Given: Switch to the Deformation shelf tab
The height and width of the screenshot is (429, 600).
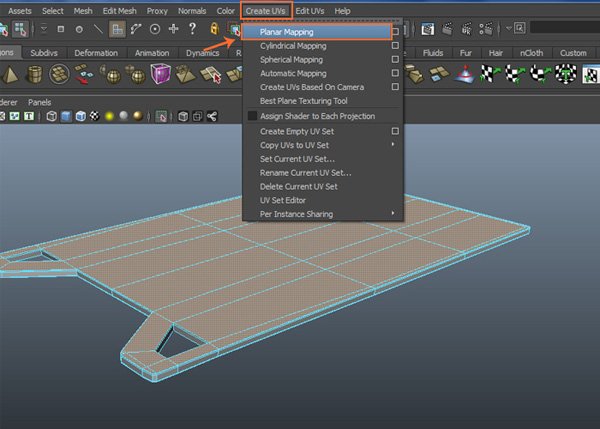Looking at the screenshot, I should (x=96, y=53).
